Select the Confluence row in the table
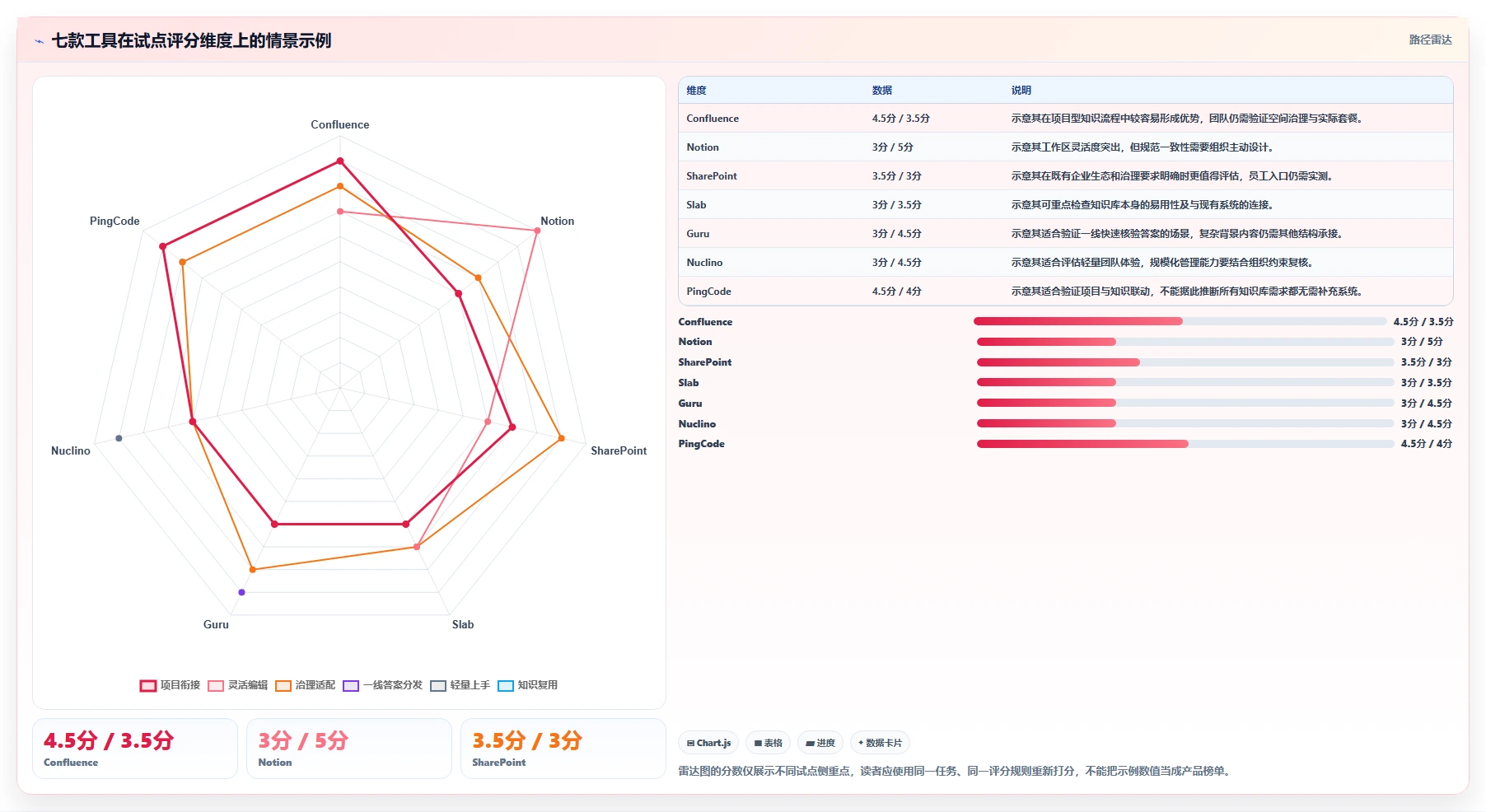 pos(1065,119)
